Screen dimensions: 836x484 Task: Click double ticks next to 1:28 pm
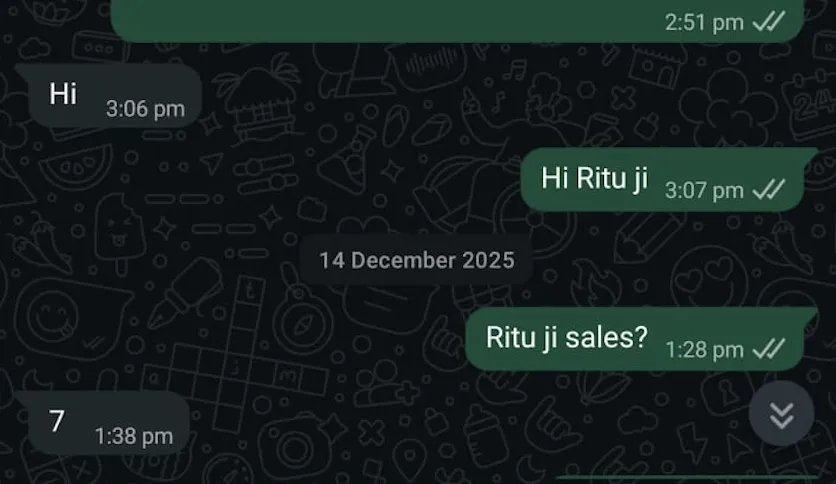tap(769, 349)
